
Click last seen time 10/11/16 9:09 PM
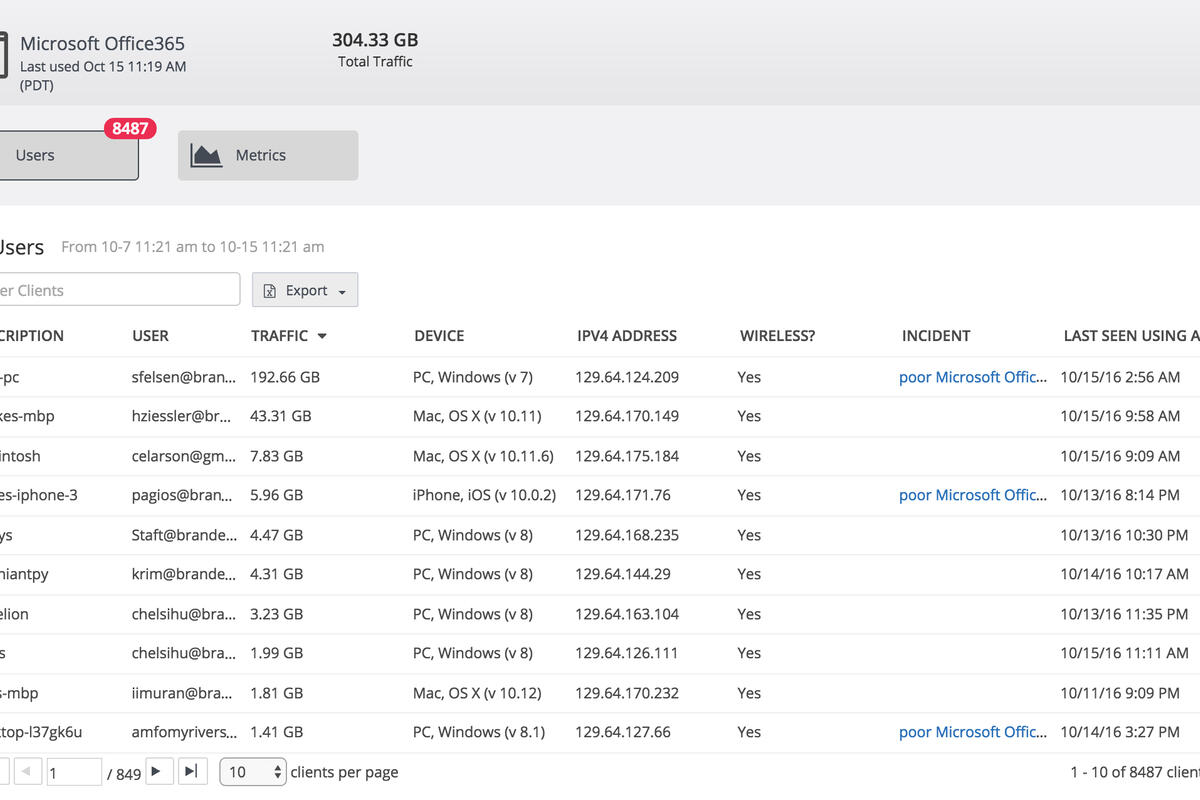click(x=1120, y=693)
